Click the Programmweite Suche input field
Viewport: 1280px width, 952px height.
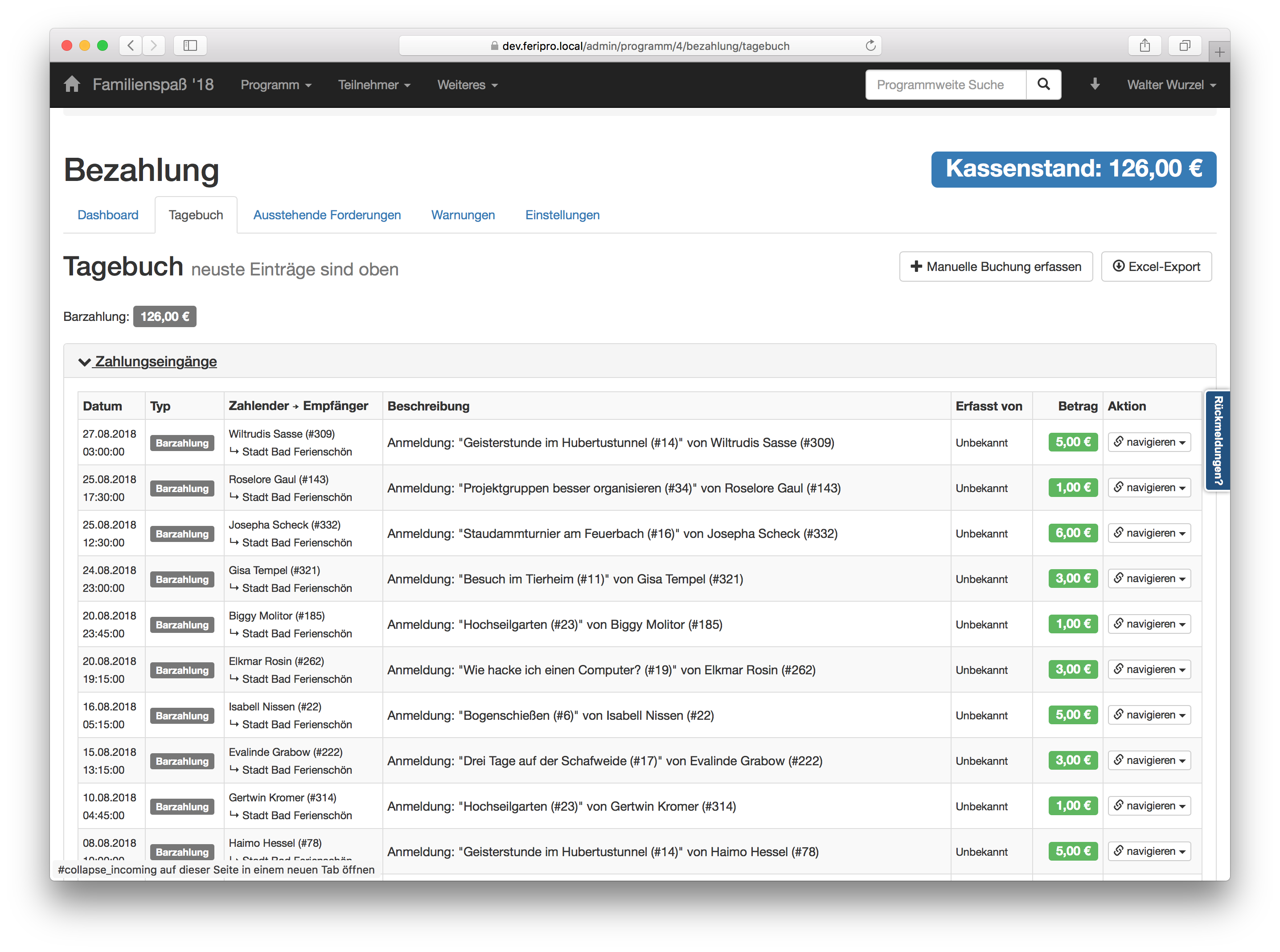pos(945,85)
